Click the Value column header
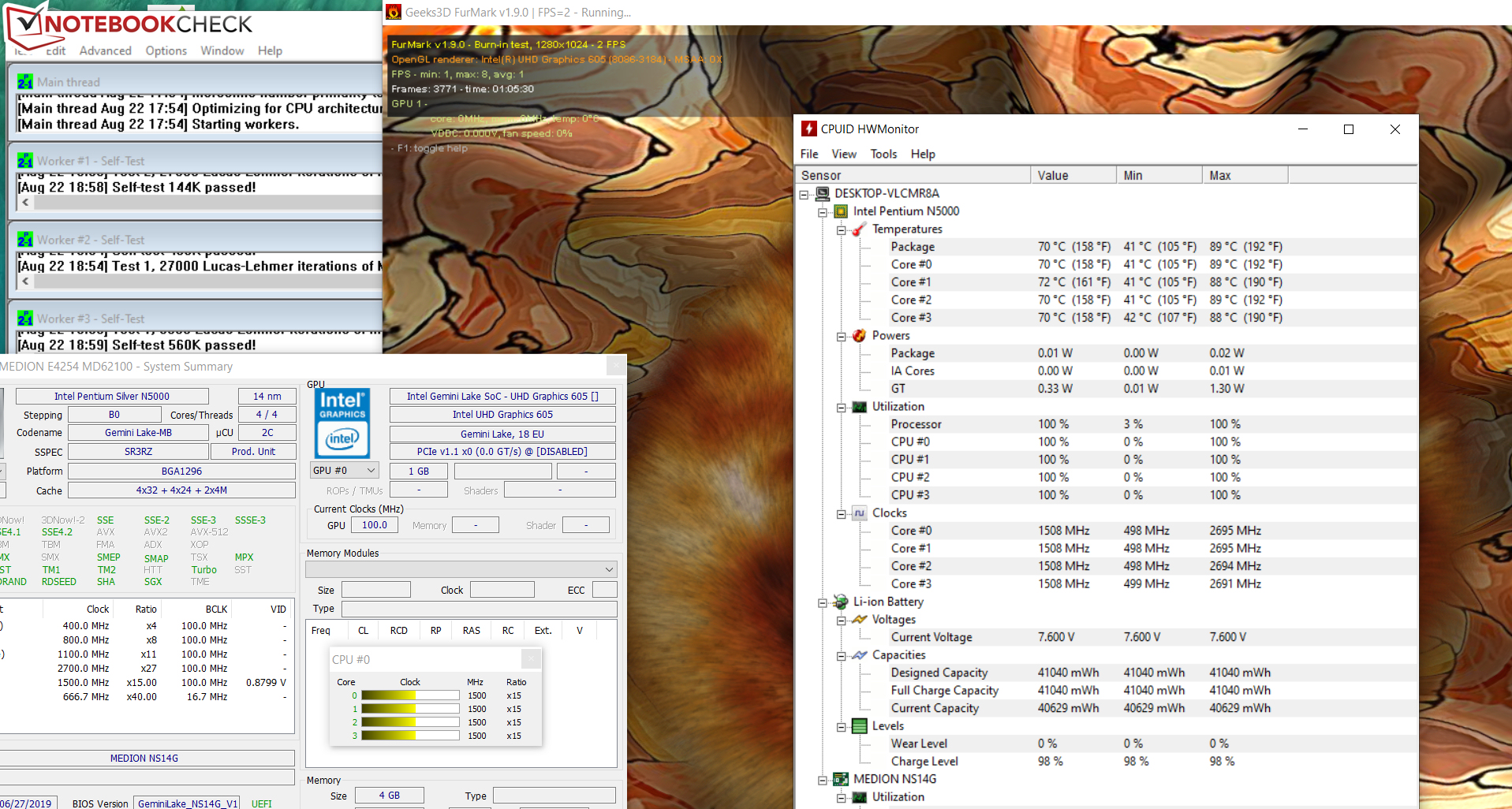 [1073, 175]
